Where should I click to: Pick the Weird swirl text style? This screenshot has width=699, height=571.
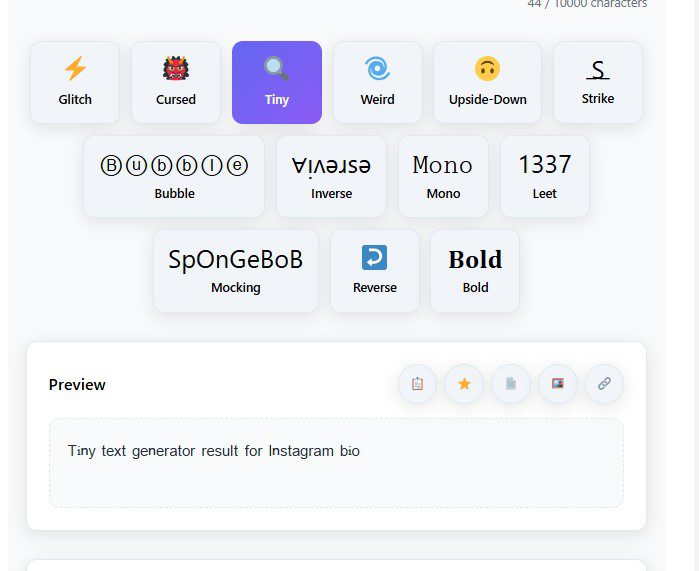coord(378,82)
